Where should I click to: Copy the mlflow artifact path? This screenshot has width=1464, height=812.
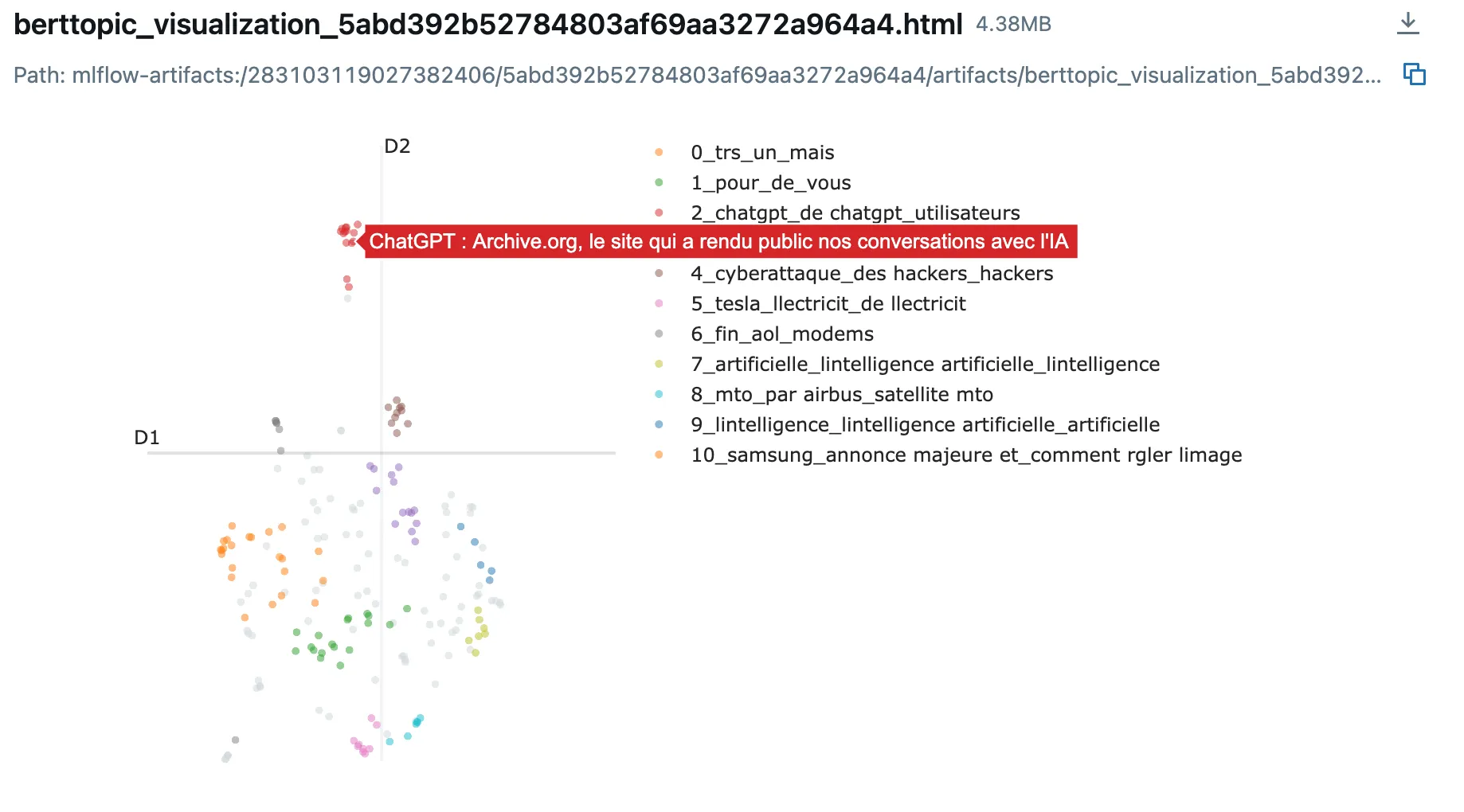tap(1414, 75)
